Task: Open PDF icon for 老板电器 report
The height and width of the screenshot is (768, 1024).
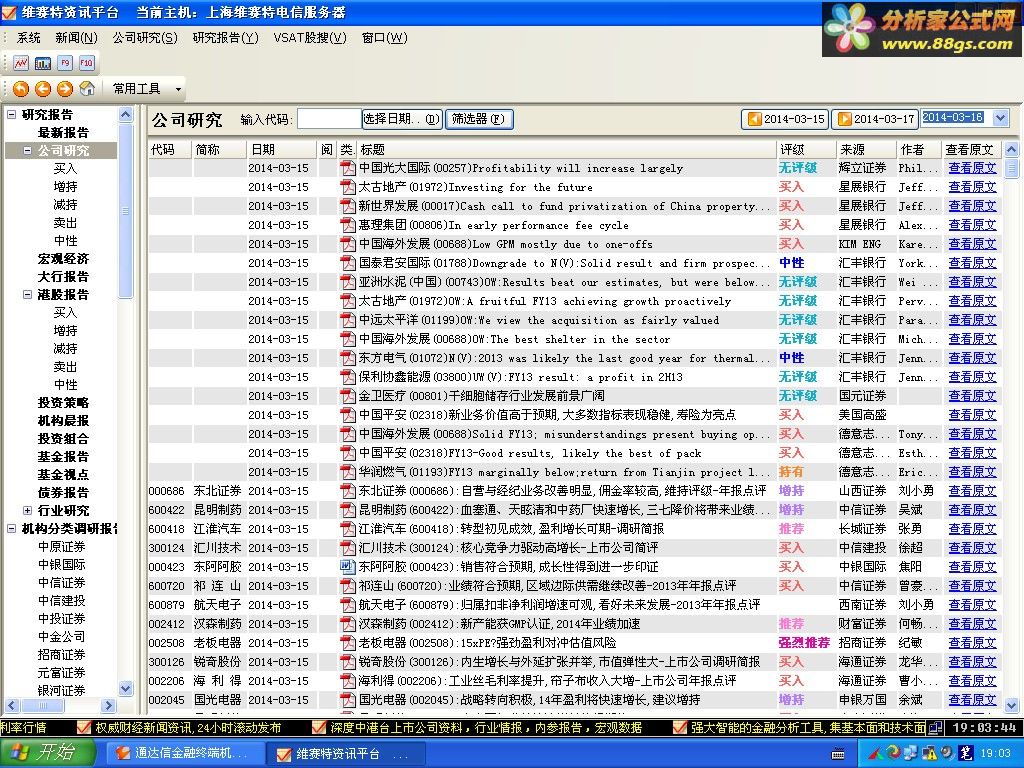Action: pos(347,643)
